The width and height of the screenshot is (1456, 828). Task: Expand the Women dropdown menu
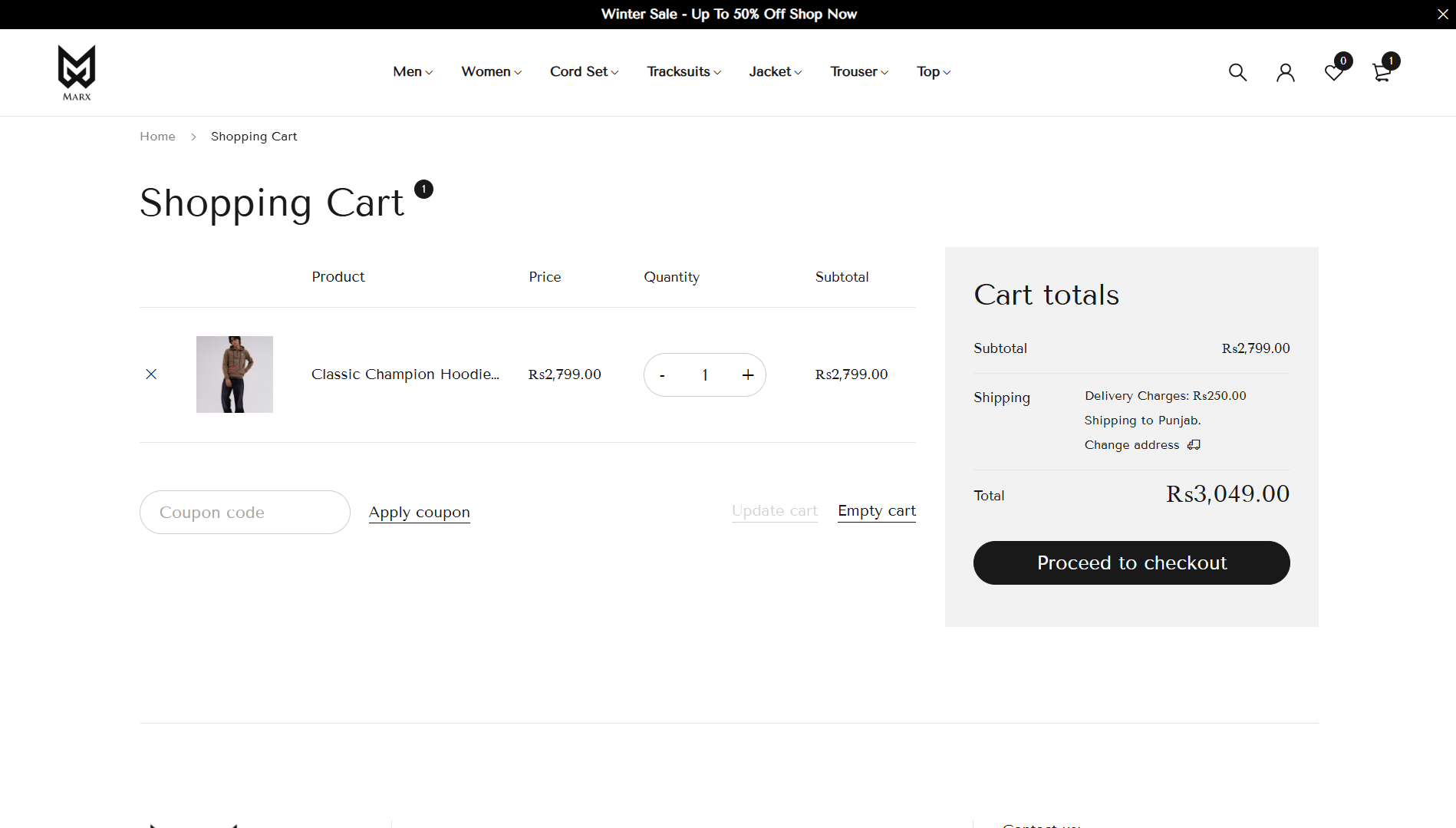point(491,71)
